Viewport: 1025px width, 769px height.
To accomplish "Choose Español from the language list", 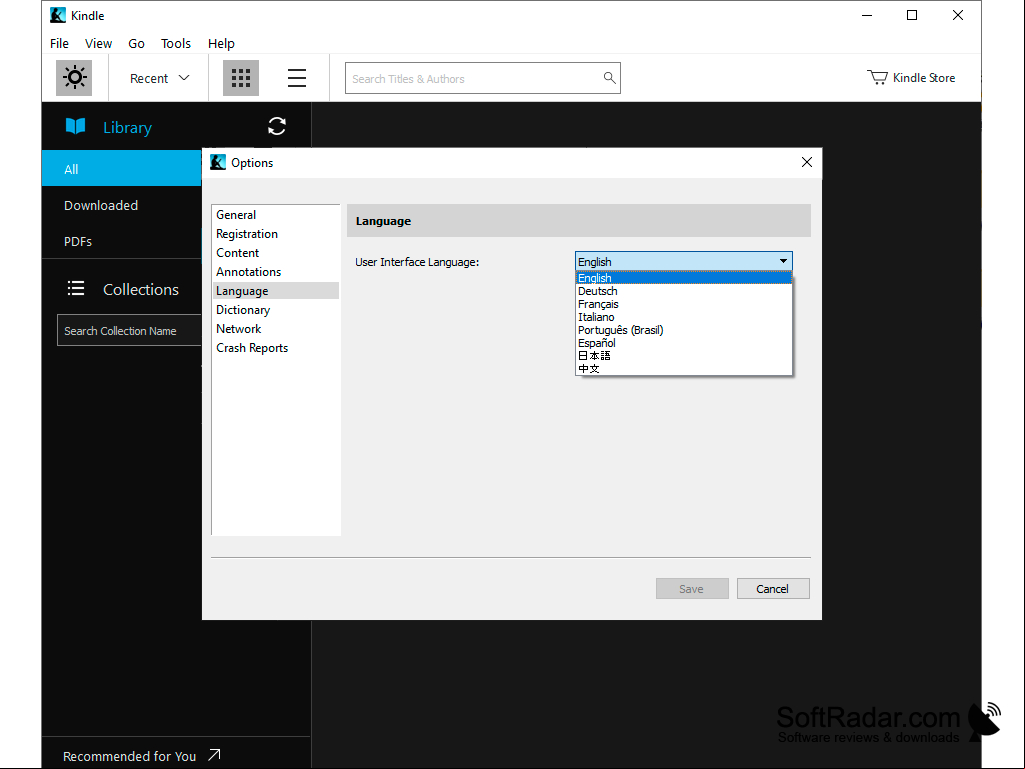I will coord(684,343).
